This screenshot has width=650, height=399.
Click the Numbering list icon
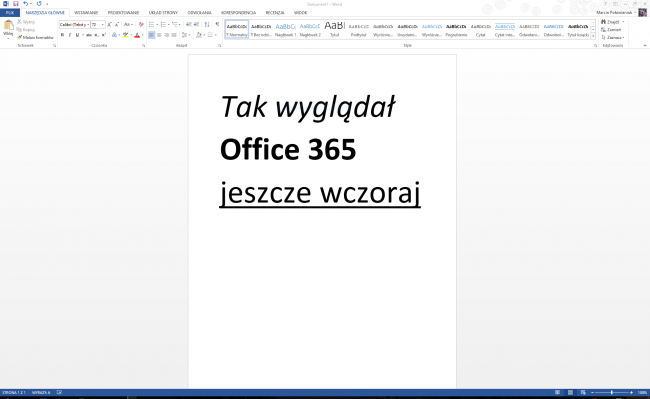tap(163, 25)
